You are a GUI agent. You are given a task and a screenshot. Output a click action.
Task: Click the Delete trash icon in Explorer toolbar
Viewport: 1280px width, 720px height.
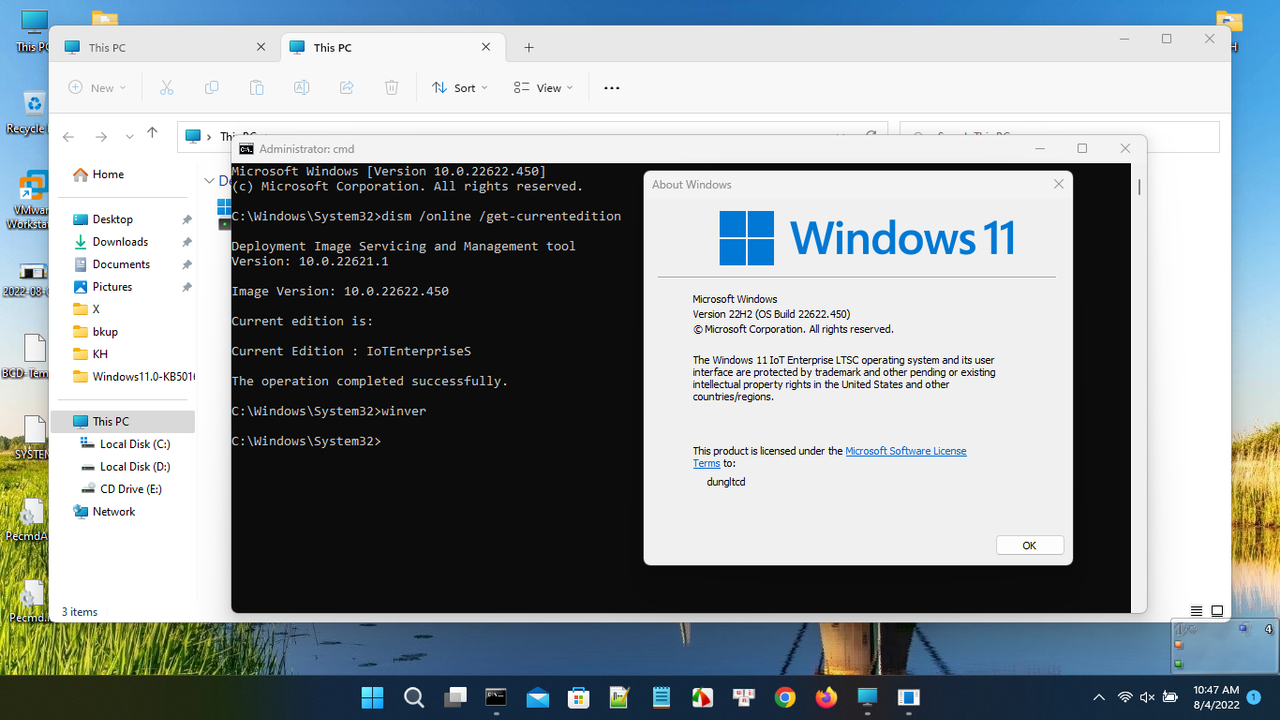(392, 88)
